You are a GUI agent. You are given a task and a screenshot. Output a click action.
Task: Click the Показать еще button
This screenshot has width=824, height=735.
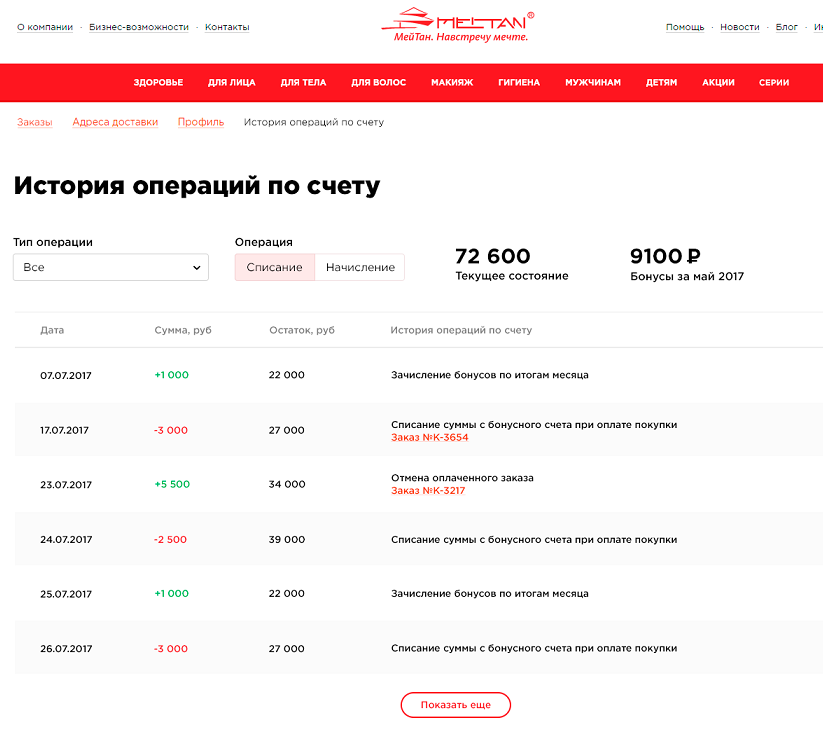456,705
